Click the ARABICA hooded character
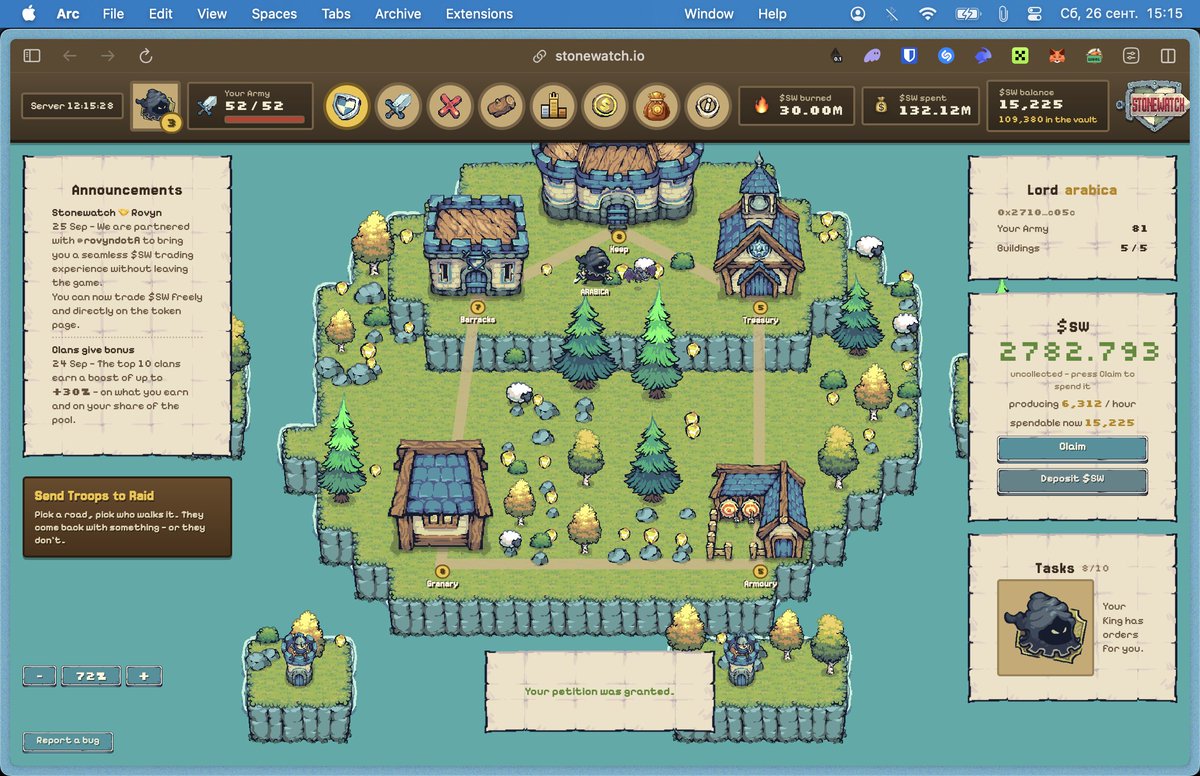 595,267
